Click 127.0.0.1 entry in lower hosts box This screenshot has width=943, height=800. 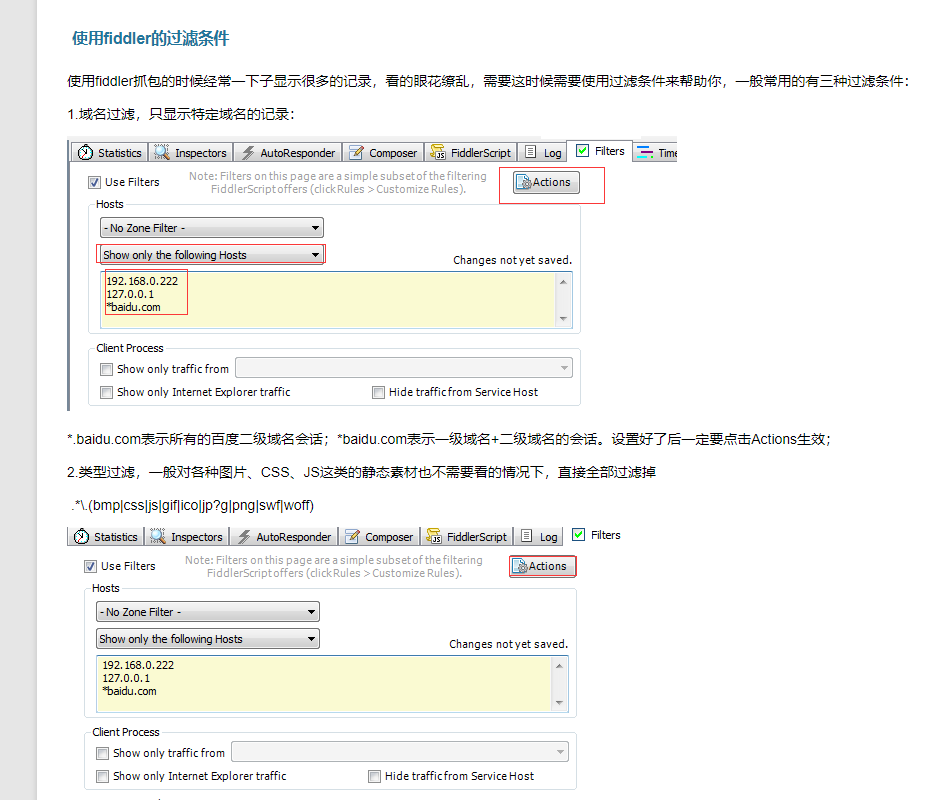[x=126, y=678]
